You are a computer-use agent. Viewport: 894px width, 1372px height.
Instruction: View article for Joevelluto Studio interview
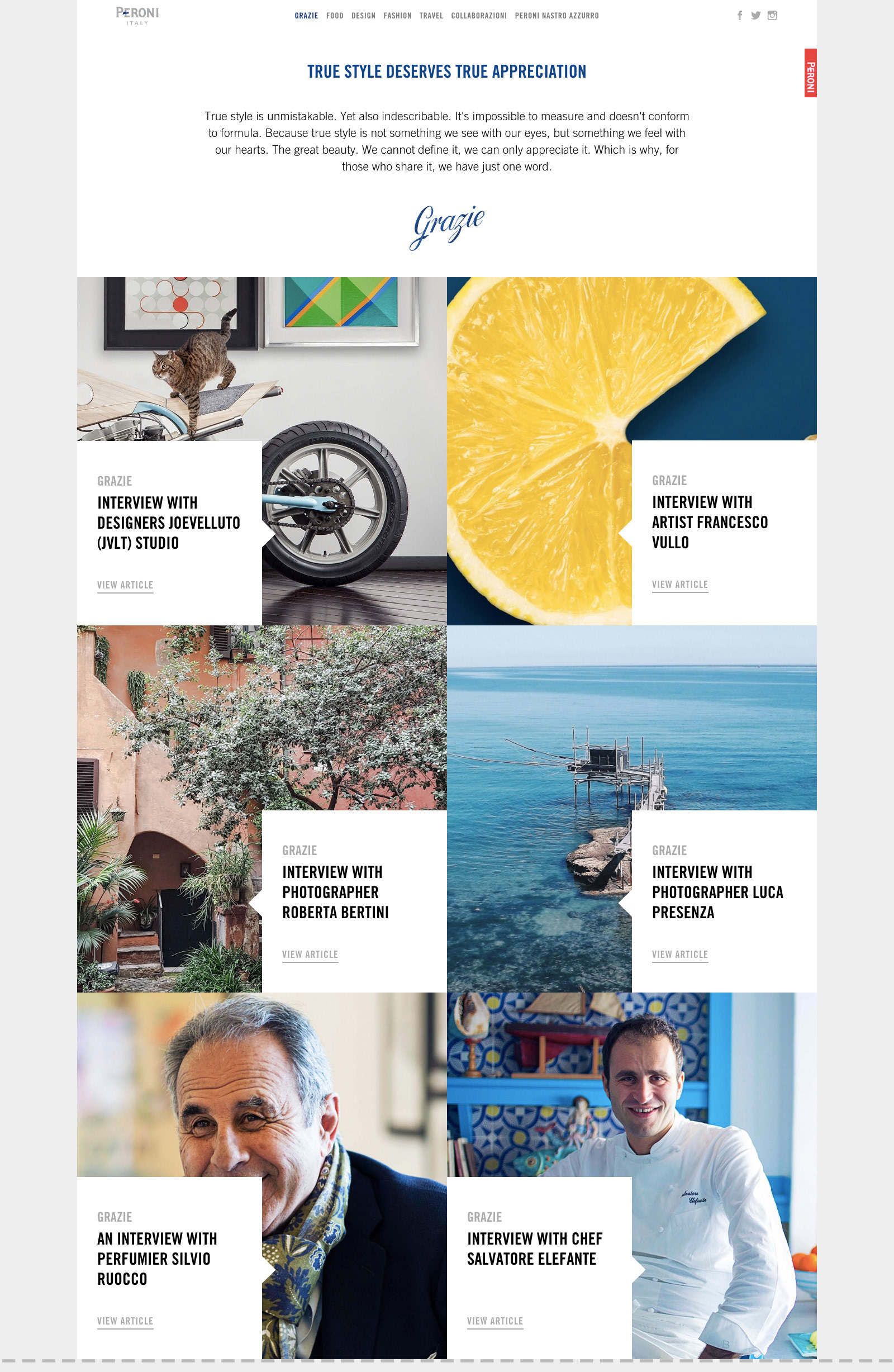[x=125, y=585]
